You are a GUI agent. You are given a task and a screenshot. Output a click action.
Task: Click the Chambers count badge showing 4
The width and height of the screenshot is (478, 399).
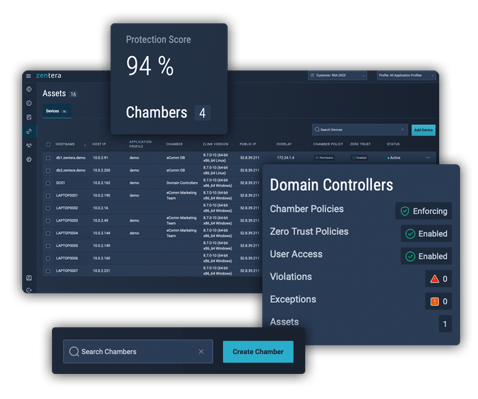202,113
